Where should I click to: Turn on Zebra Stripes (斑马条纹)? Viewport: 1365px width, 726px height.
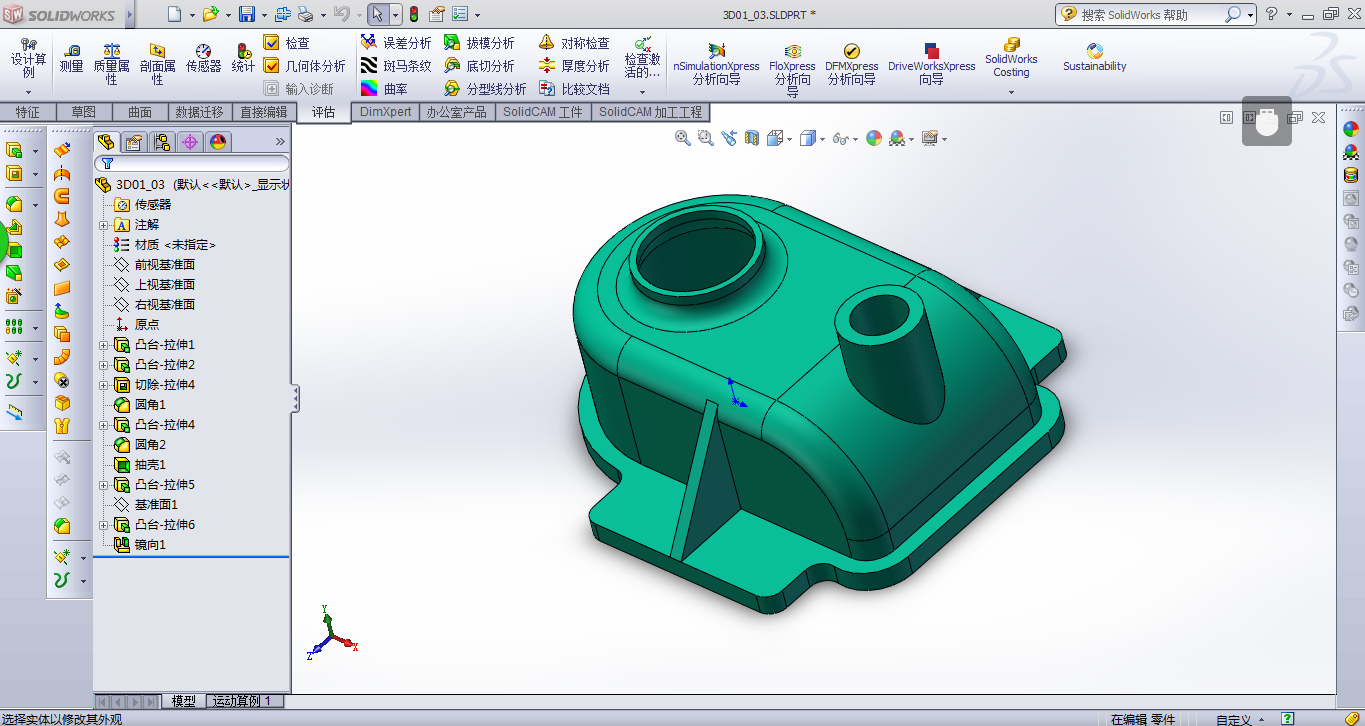coord(396,66)
